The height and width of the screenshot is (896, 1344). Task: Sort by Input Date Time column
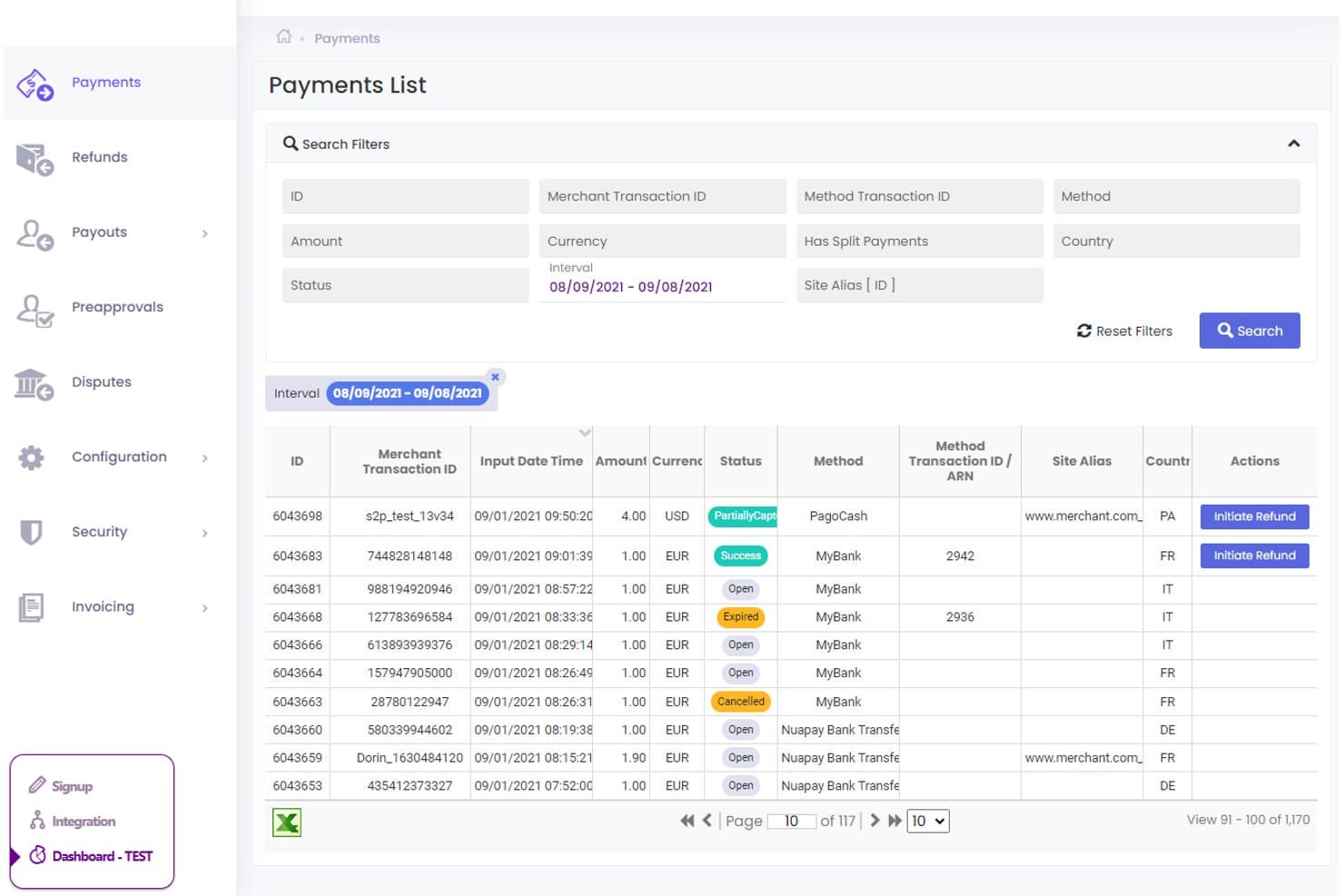point(531,461)
